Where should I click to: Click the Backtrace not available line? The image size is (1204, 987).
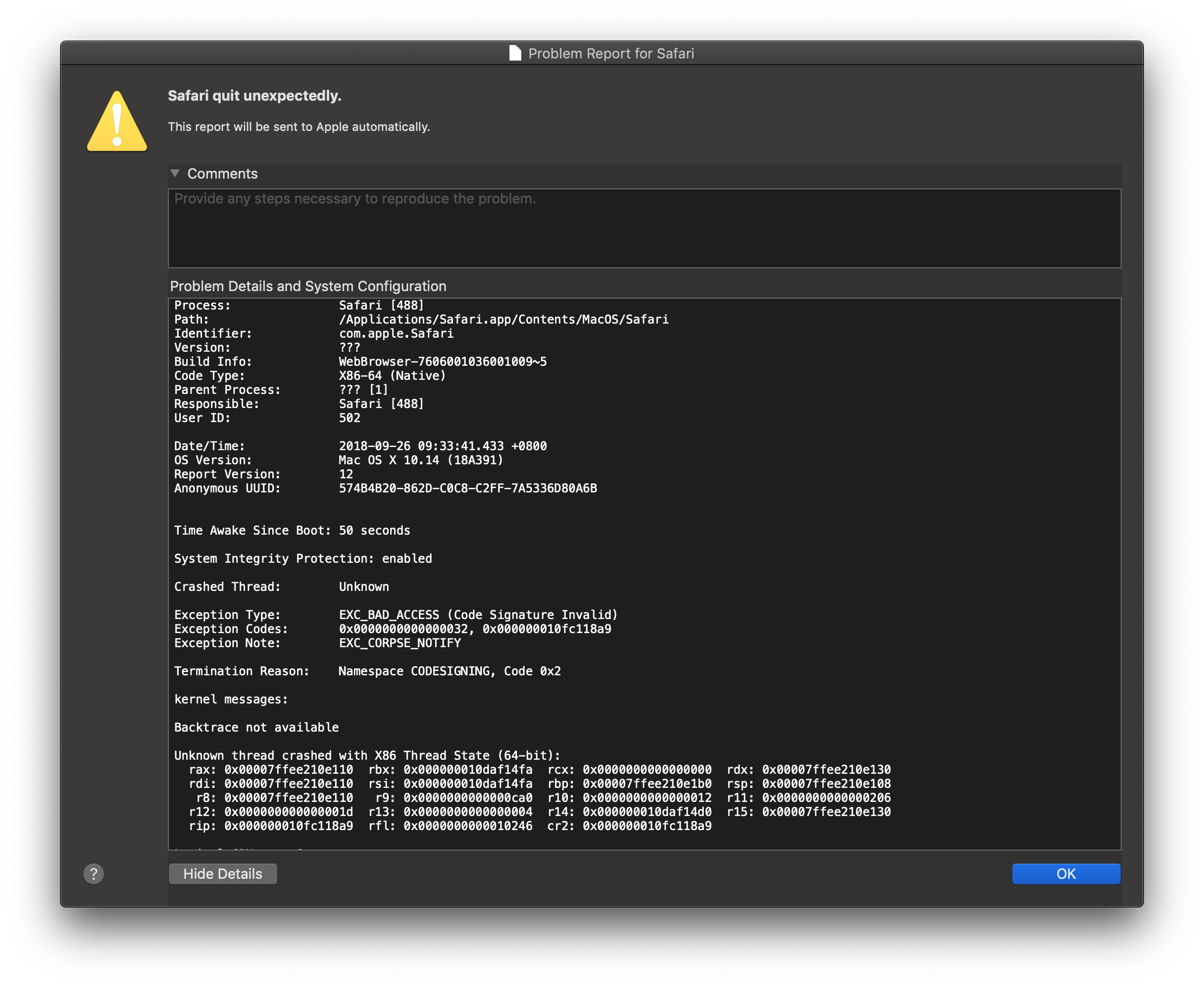pos(256,727)
